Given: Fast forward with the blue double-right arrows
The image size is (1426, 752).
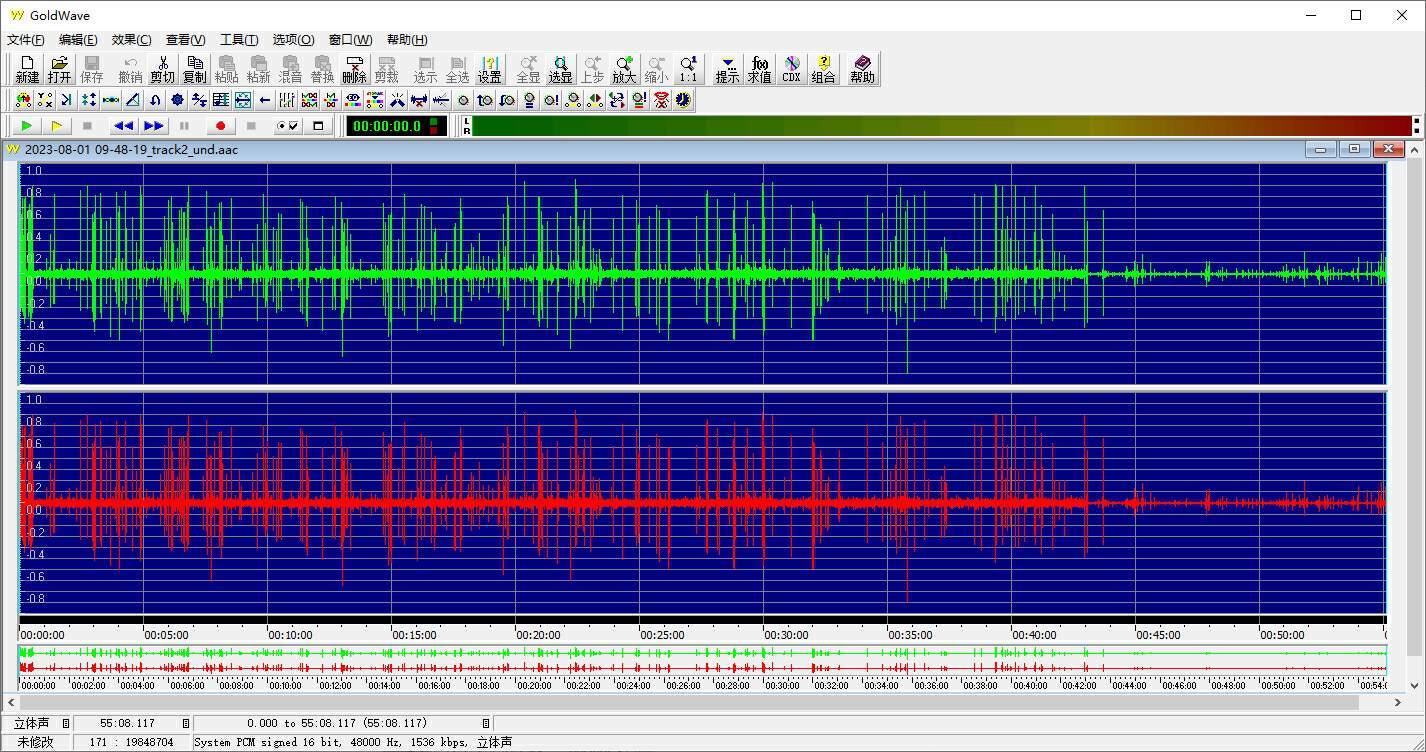Looking at the screenshot, I should 154,126.
